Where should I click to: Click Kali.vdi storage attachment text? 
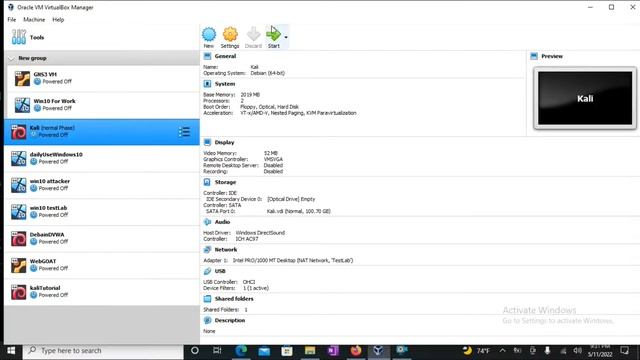[x=299, y=211]
